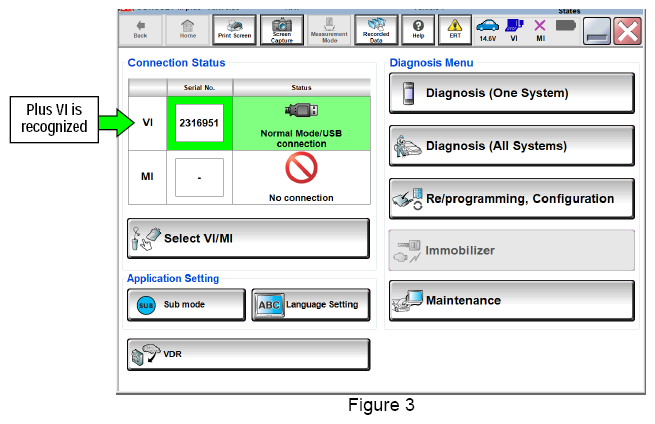Click the MI status X indicator
655x424 pixels.
pos(540,30)
